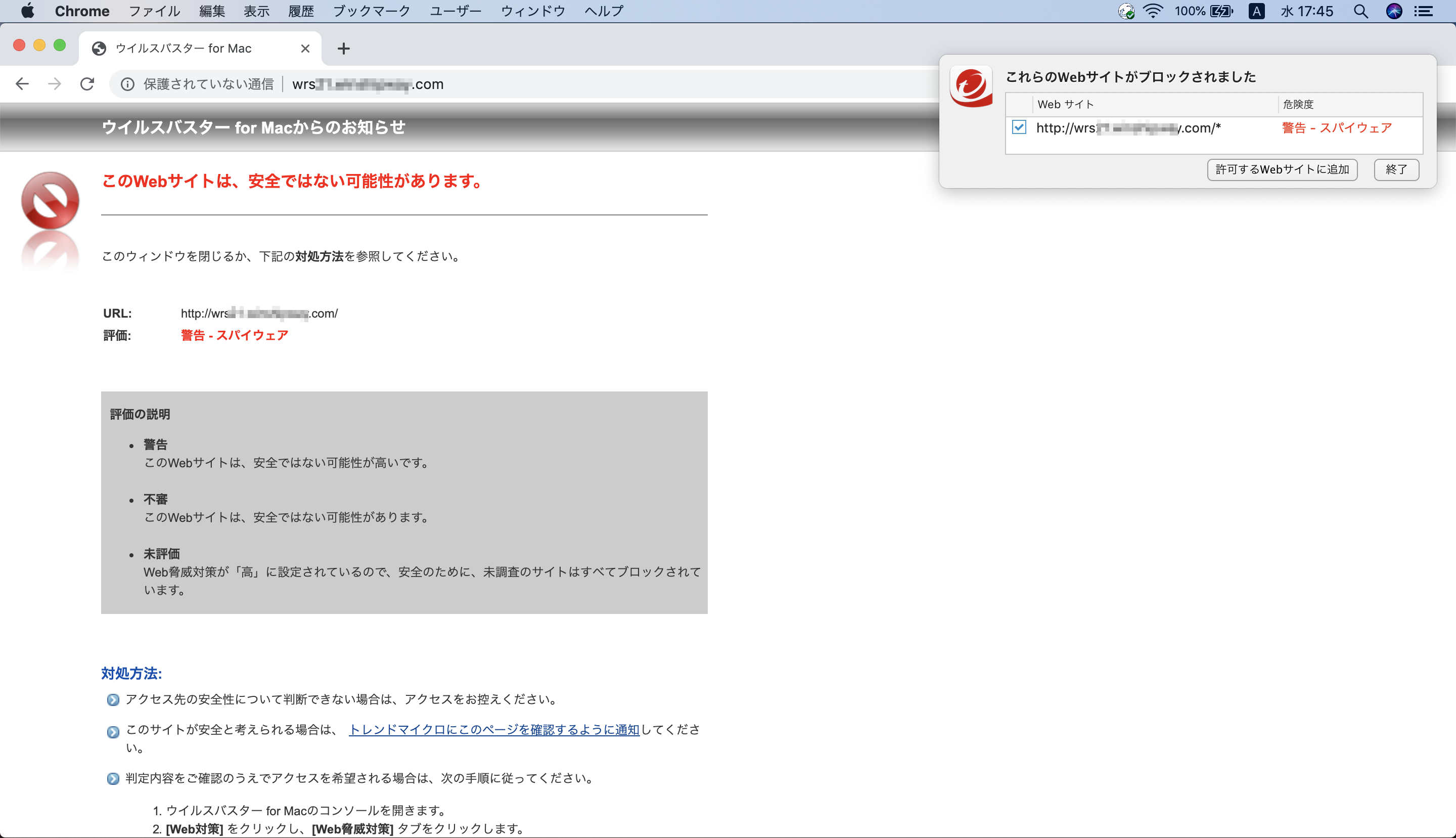1456x838 pixels.
Task: Click the input source A icon
Action: coord(1256,11)
